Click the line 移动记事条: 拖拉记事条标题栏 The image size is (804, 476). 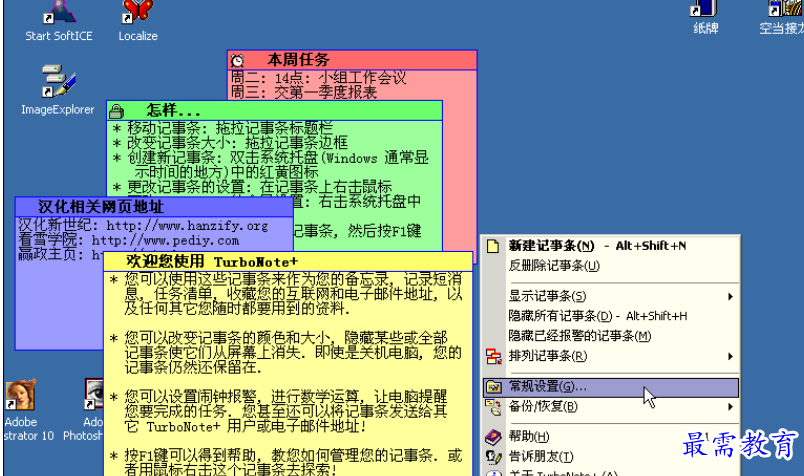[x=223, y=128]
